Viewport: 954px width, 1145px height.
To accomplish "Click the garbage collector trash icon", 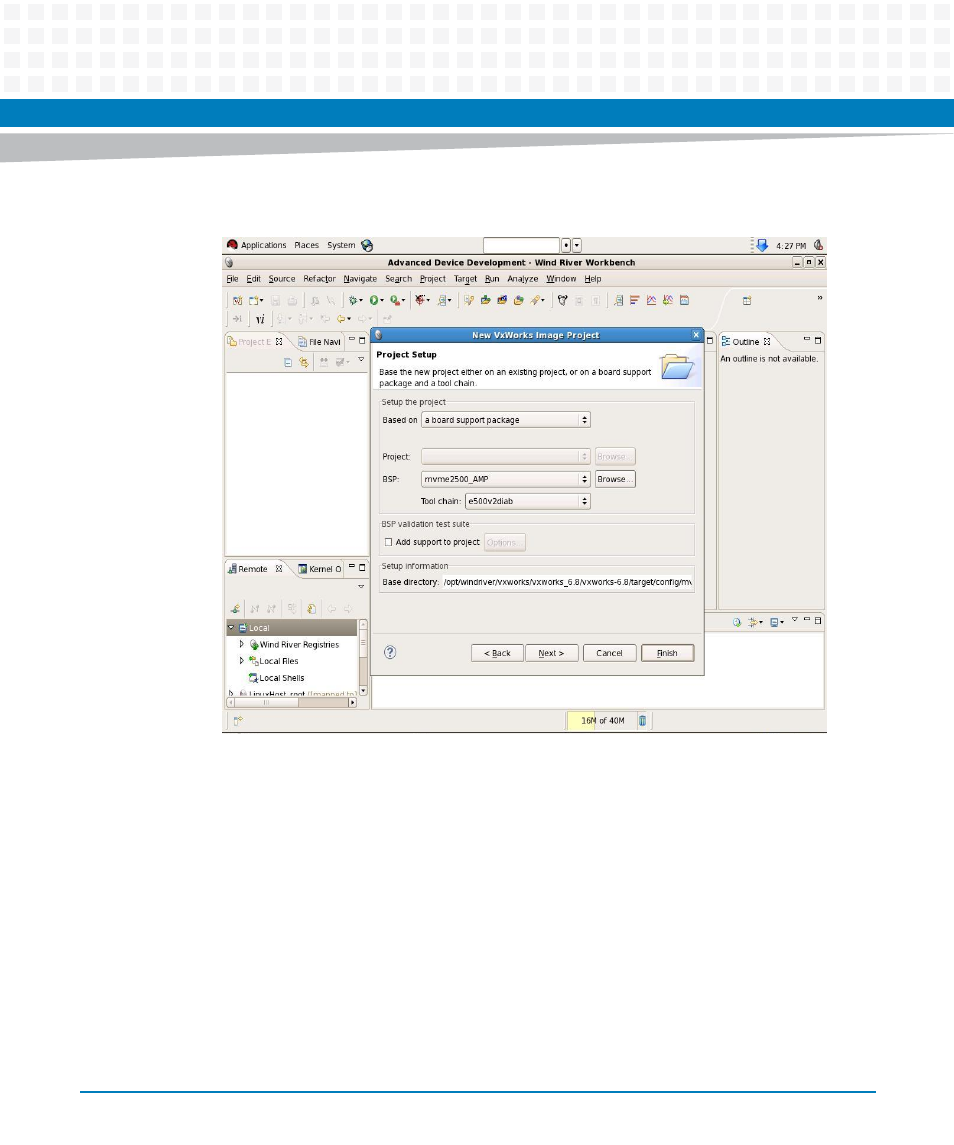I will (642, 721).
